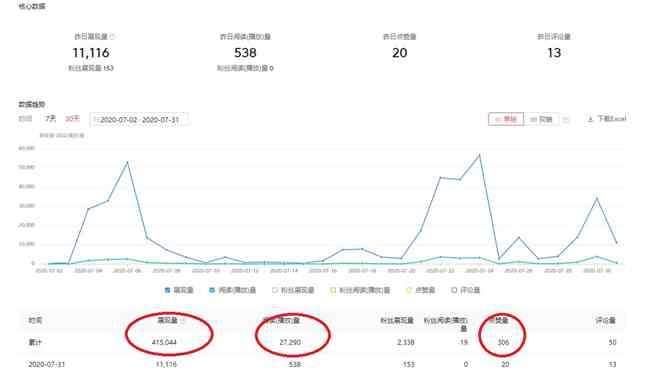Click small icon right of 列表 button

[x=565, y=119]
